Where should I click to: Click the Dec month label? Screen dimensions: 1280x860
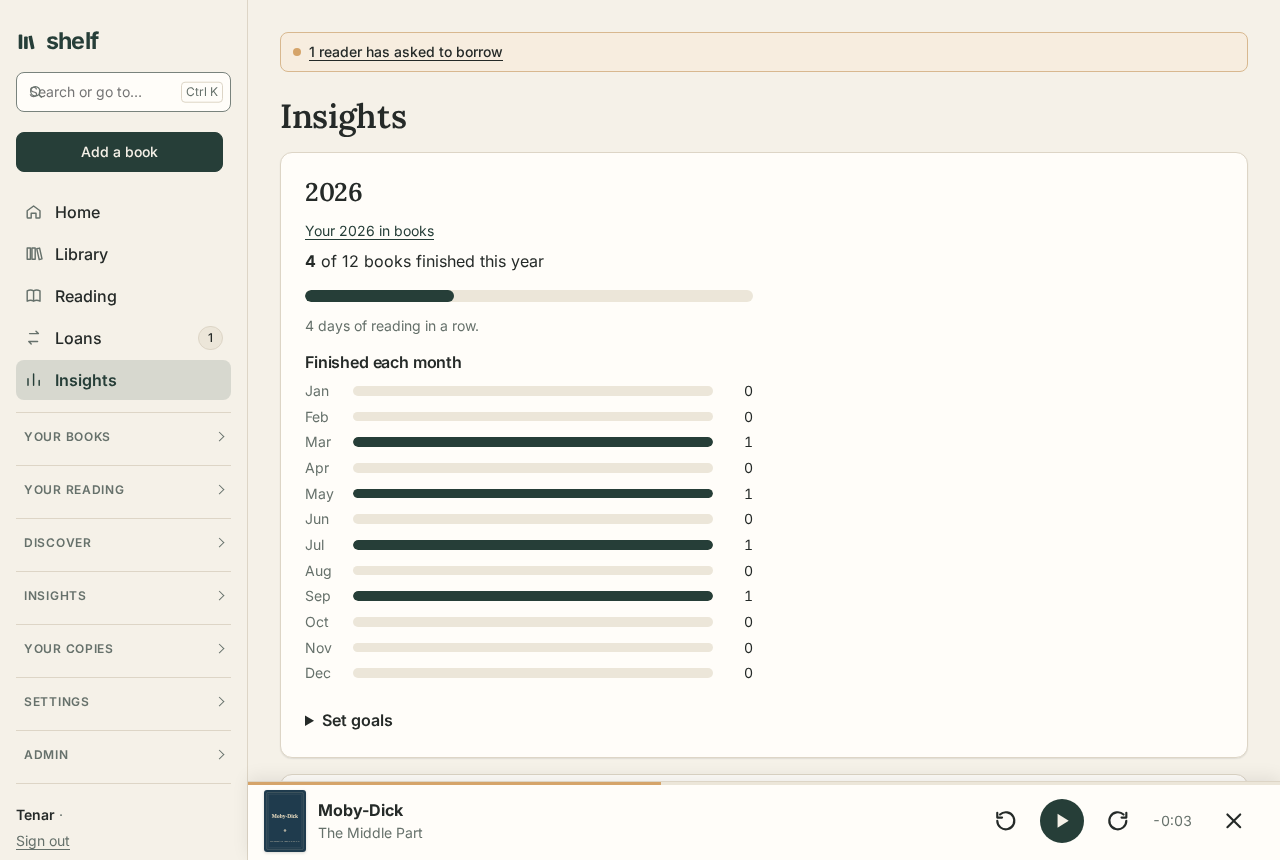click(x=318, y=673)
